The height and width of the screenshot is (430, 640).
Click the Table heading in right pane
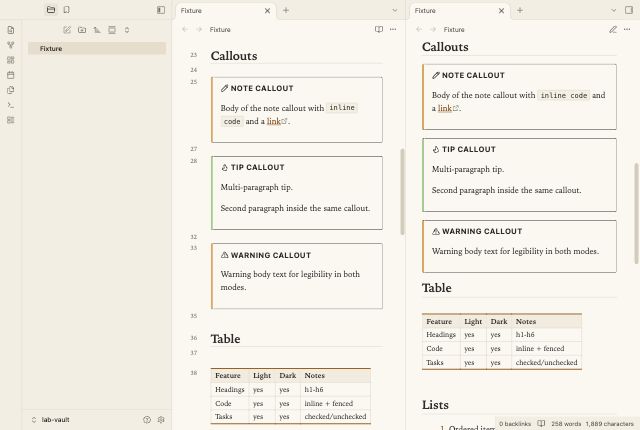pos(437,288)
